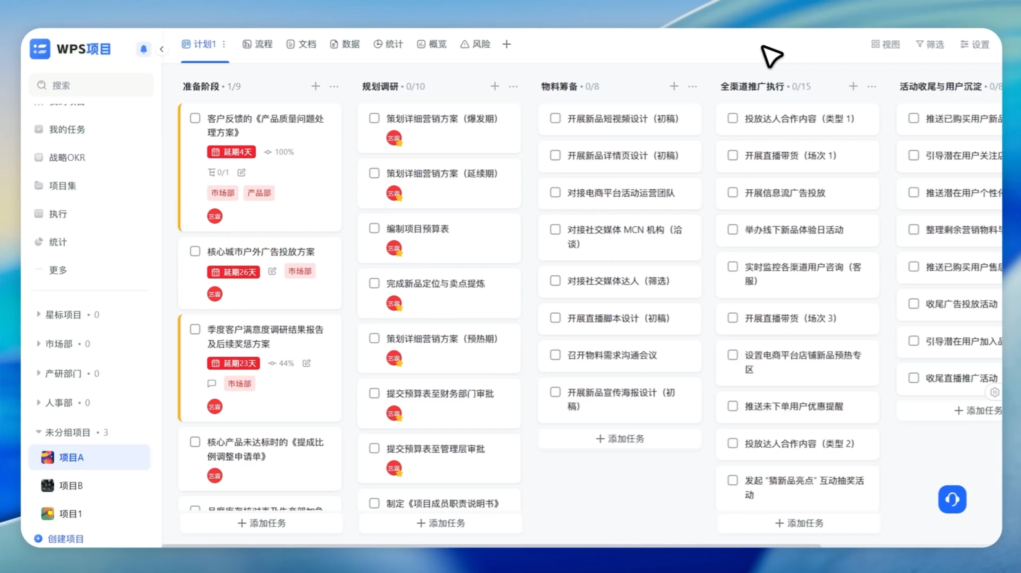
Task: Tick checkbox for 核心城市户外广告投放方案
Action: tap(196, 252)
